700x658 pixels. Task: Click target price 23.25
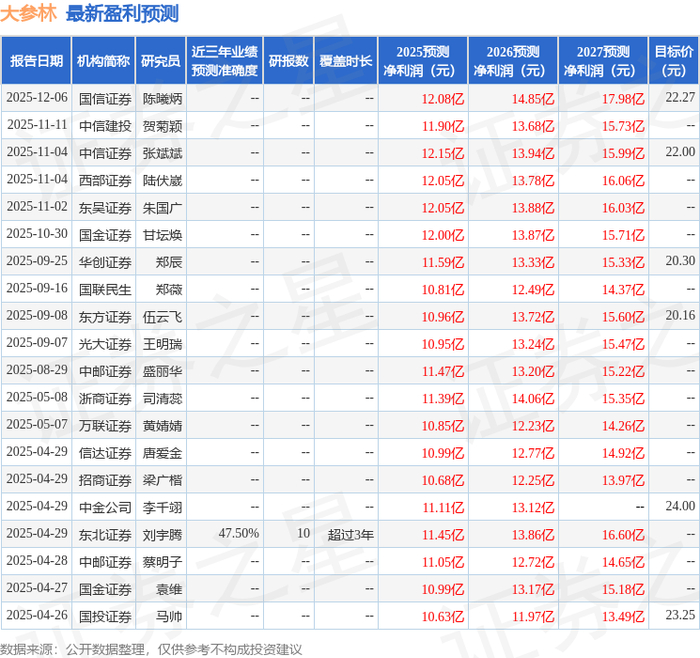680,615
